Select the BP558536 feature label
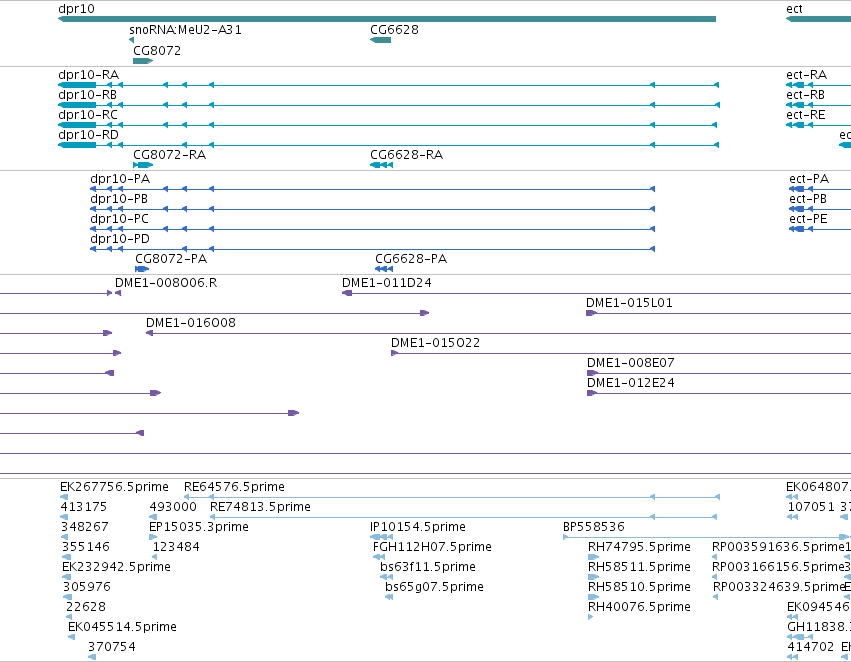 pyautogui.click(x=594, y=527)
